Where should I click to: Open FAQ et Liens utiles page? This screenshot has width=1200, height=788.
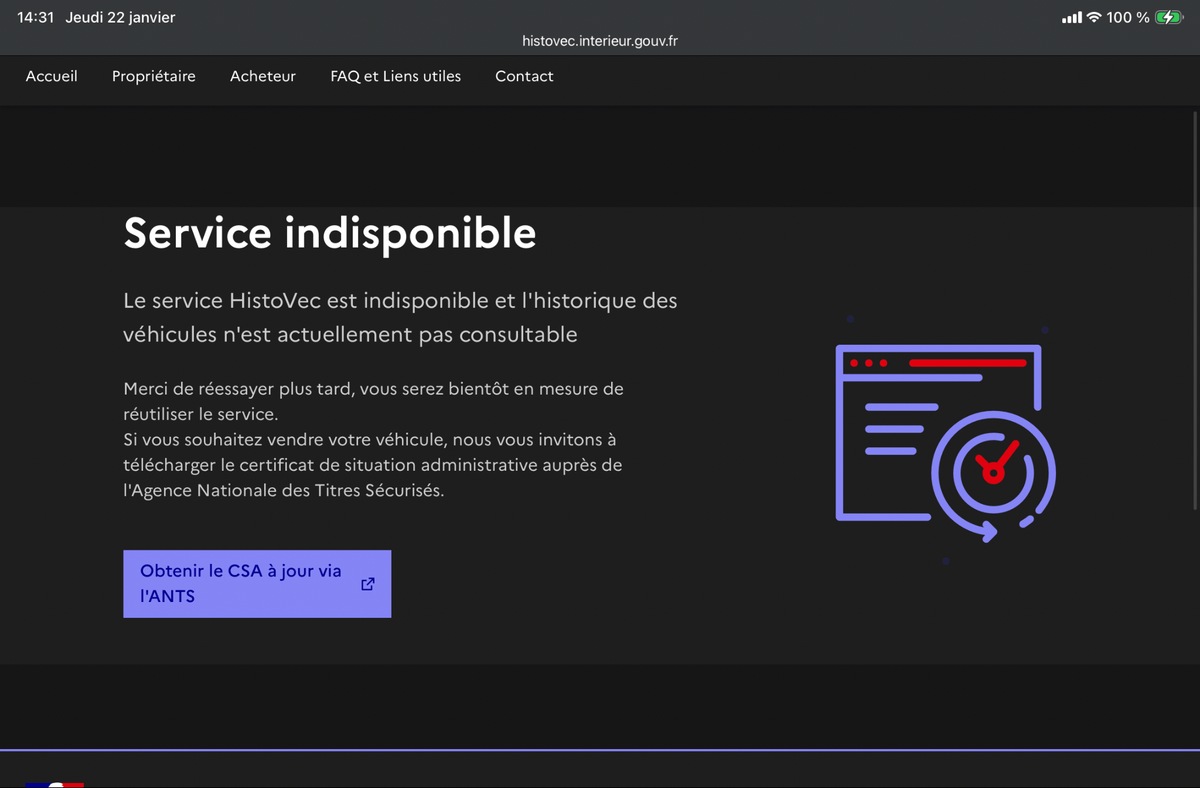click(x=396, y=76)
